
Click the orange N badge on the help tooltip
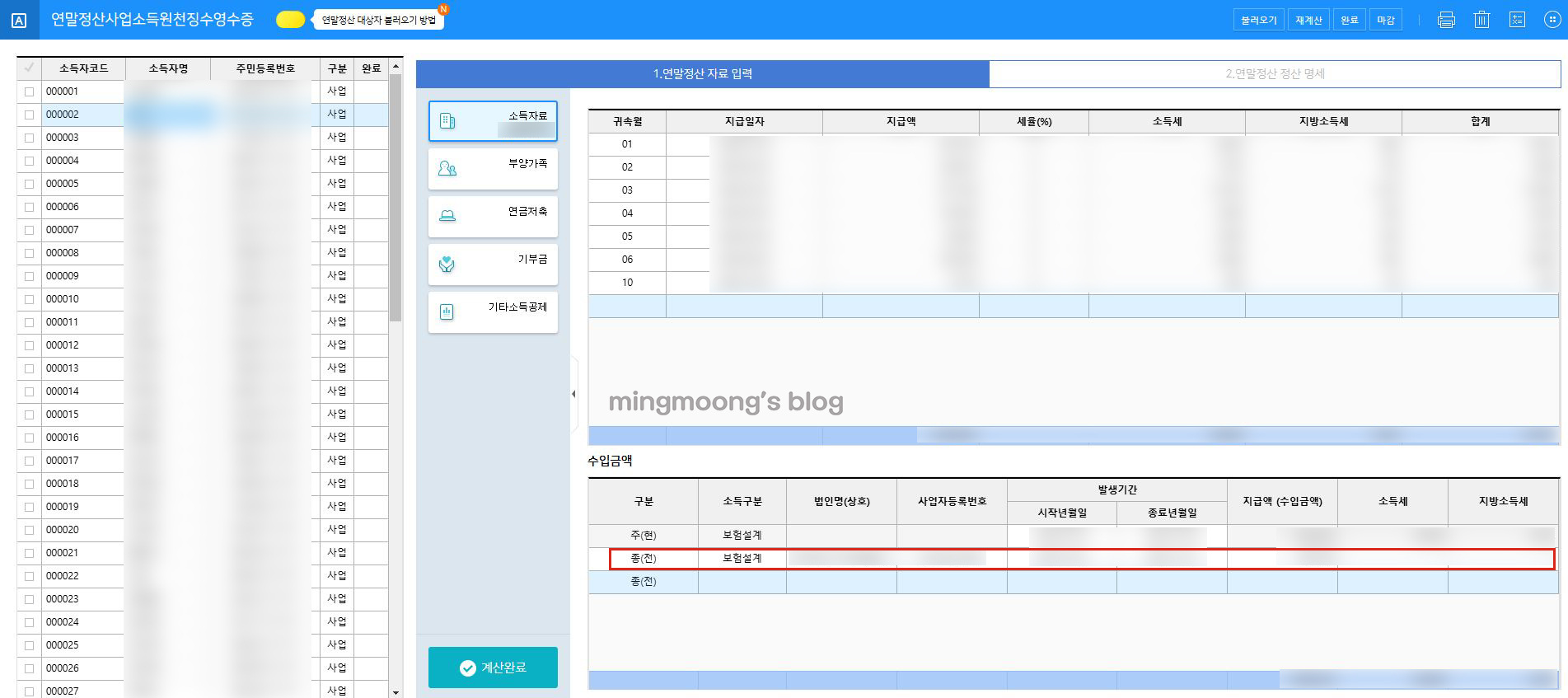coord(443,8)
